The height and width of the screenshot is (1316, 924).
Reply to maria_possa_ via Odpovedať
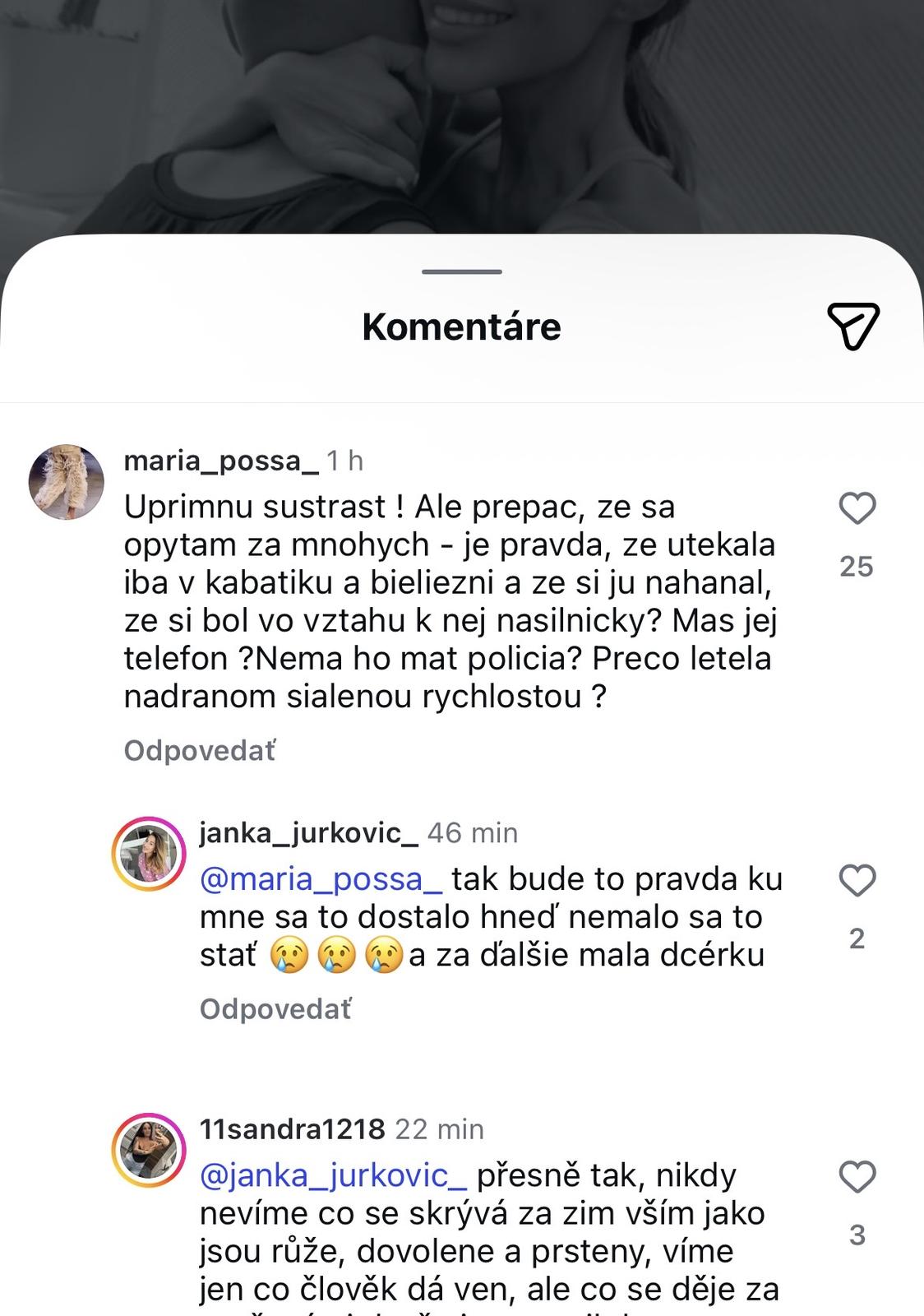pyautogui.click(x=200, y=750)
